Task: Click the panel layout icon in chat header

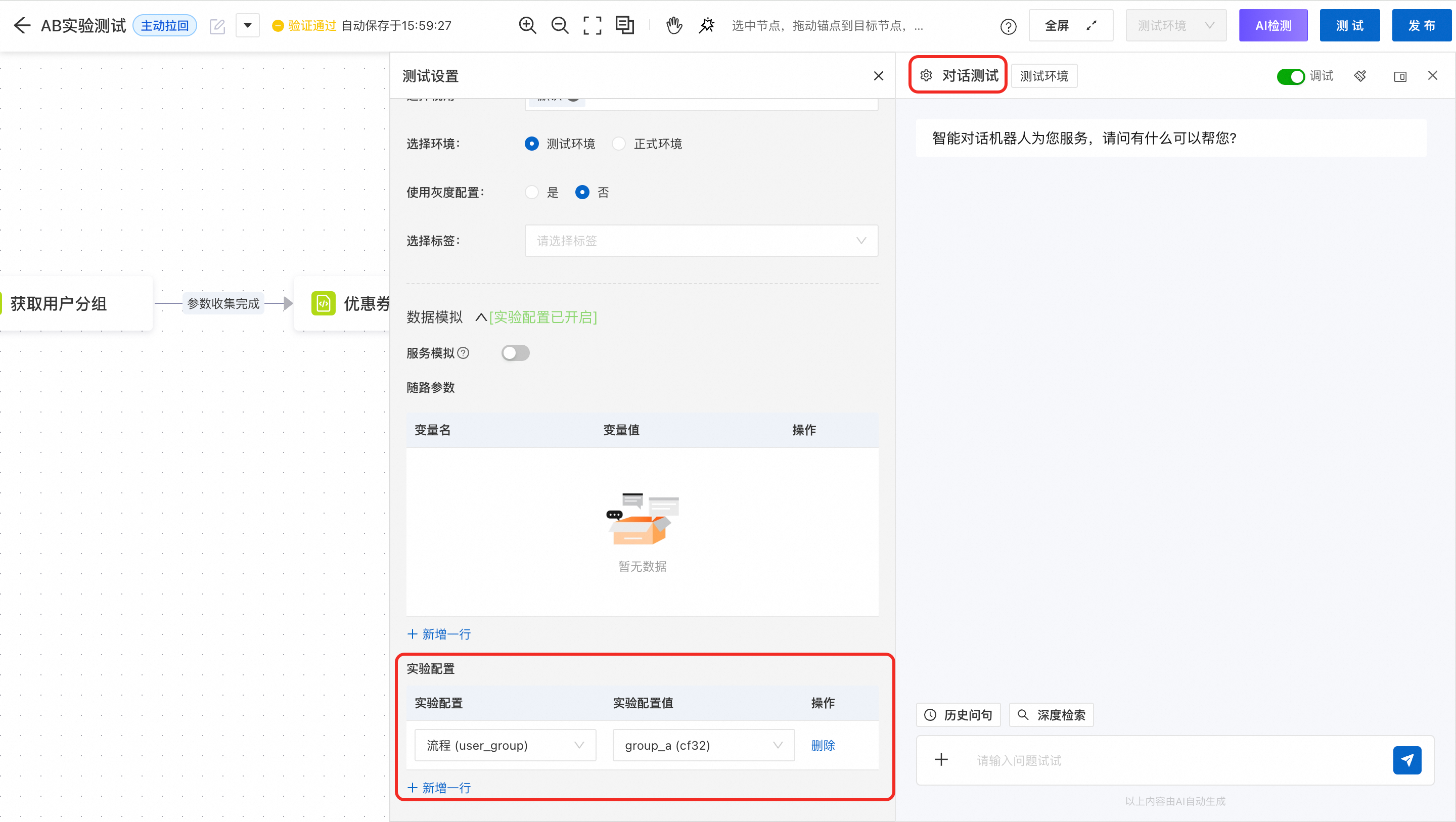Action: (x=1400, y=76)
